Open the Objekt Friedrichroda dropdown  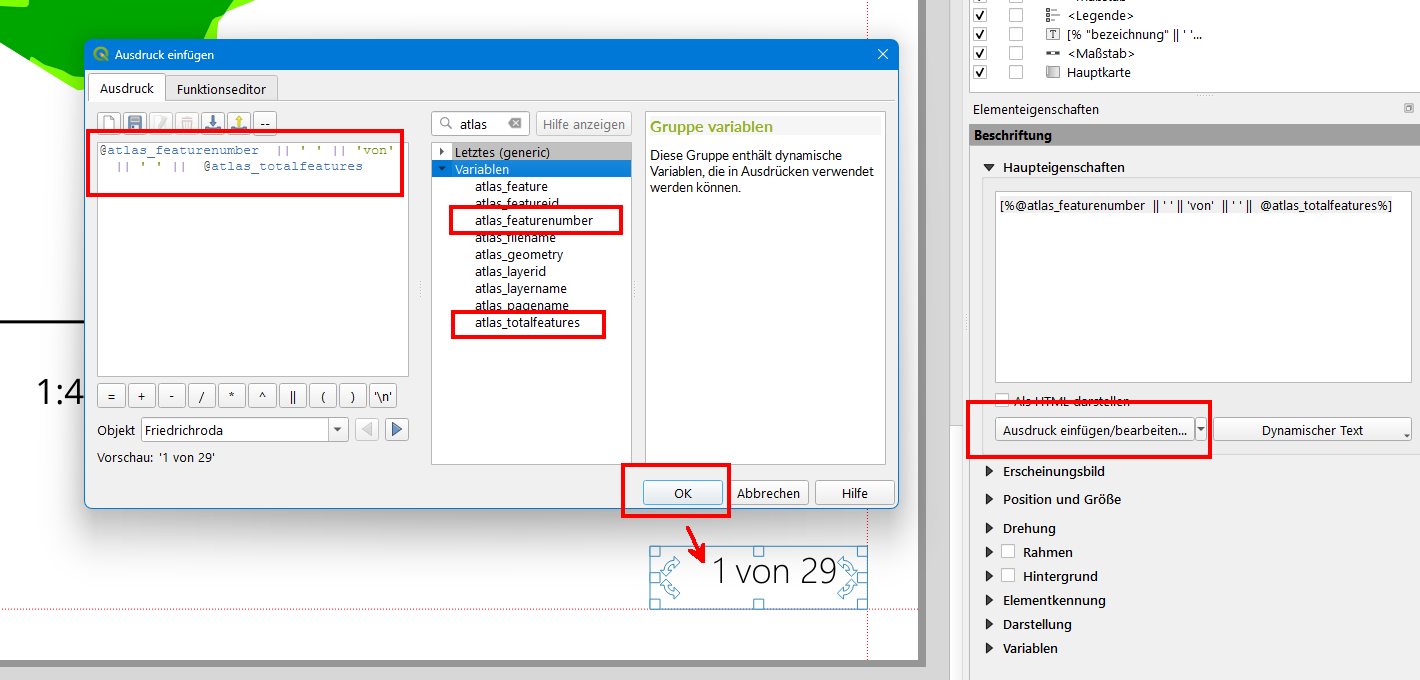tap(338, 430)
